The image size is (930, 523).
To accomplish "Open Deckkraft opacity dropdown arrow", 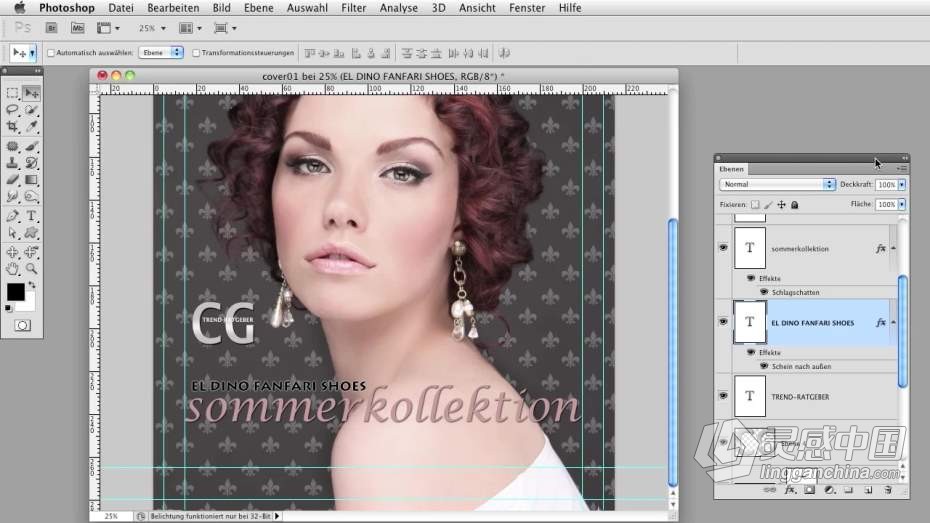I will point(902,184).
